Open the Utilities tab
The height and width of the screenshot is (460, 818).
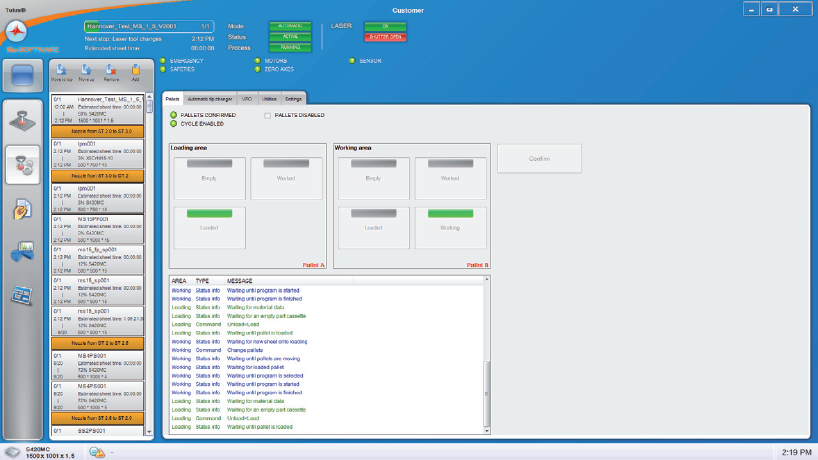[269, 99]
